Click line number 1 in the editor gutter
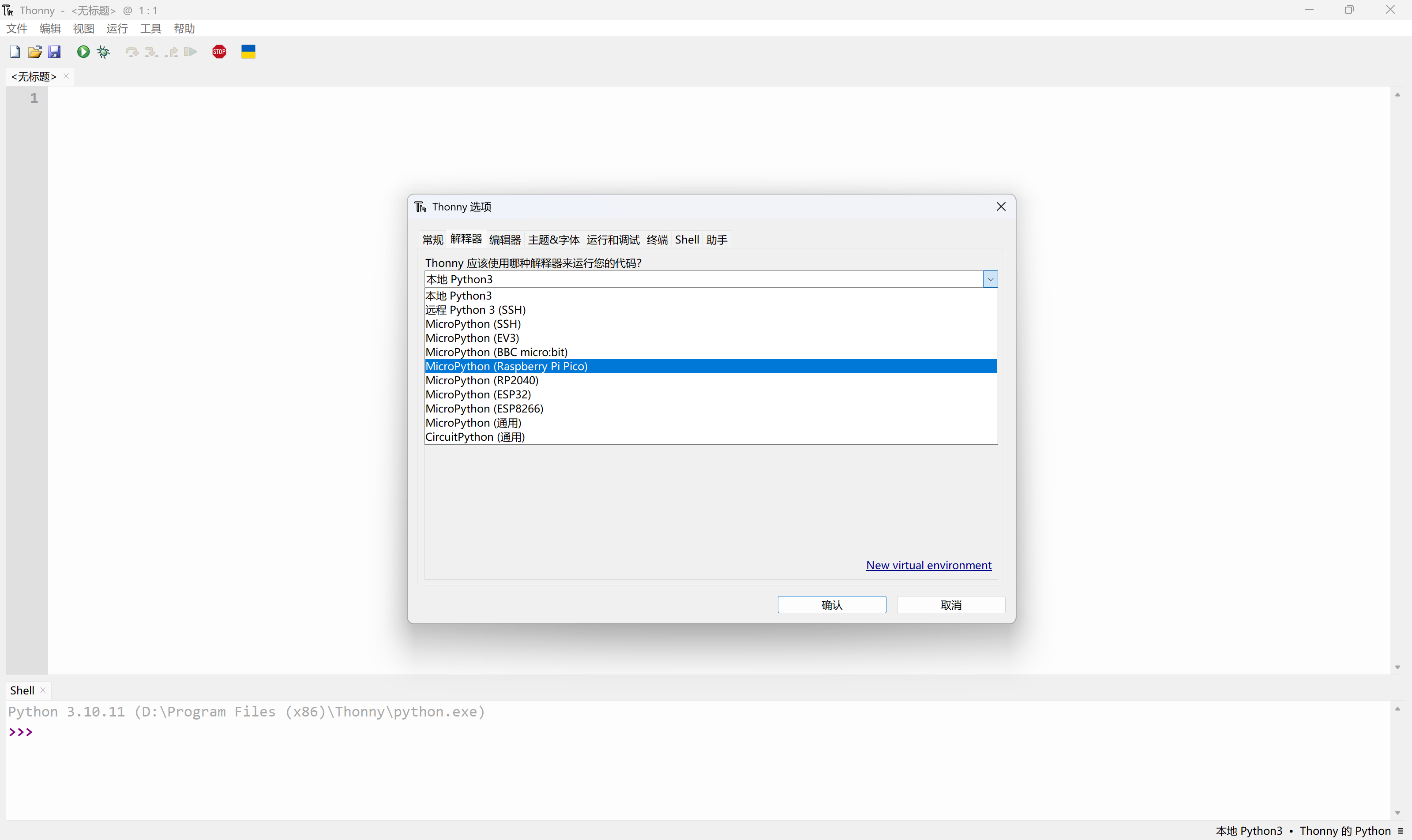Viewport: 1412px width, 840px height. (x=34, y=98)
